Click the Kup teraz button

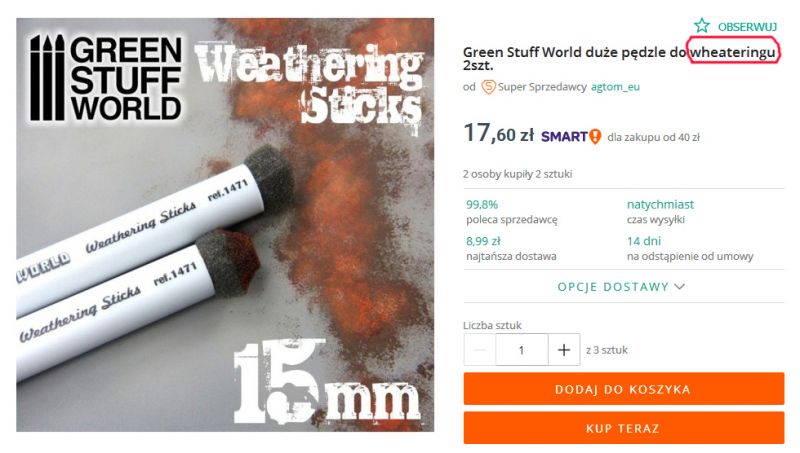coord(623,429)
